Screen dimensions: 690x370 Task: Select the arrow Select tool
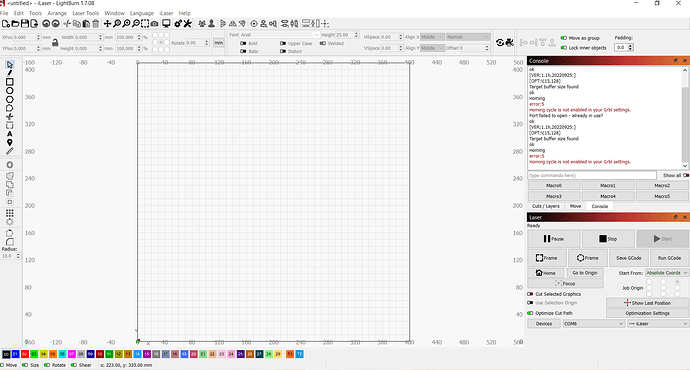click(10, 65)
